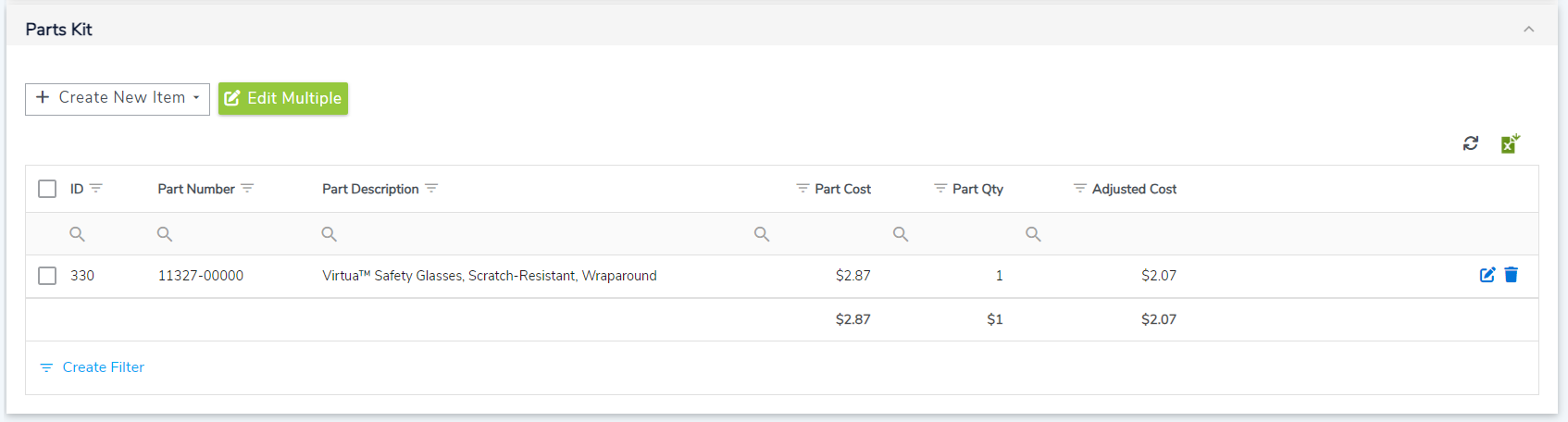Open the Adjusted Cost column filter icon

pos(1079,189)
